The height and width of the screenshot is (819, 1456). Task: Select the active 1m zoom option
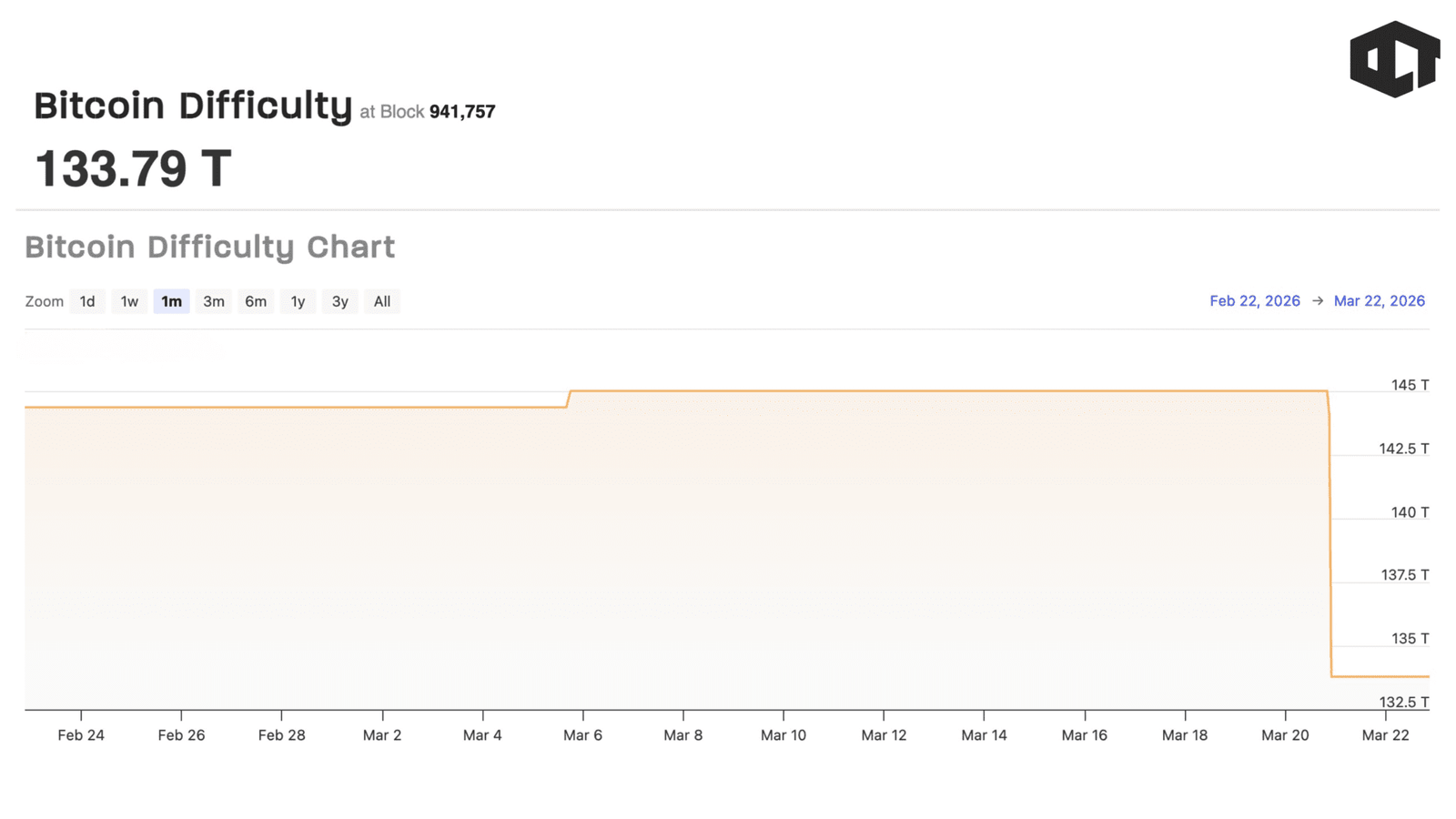coord(171,301)
